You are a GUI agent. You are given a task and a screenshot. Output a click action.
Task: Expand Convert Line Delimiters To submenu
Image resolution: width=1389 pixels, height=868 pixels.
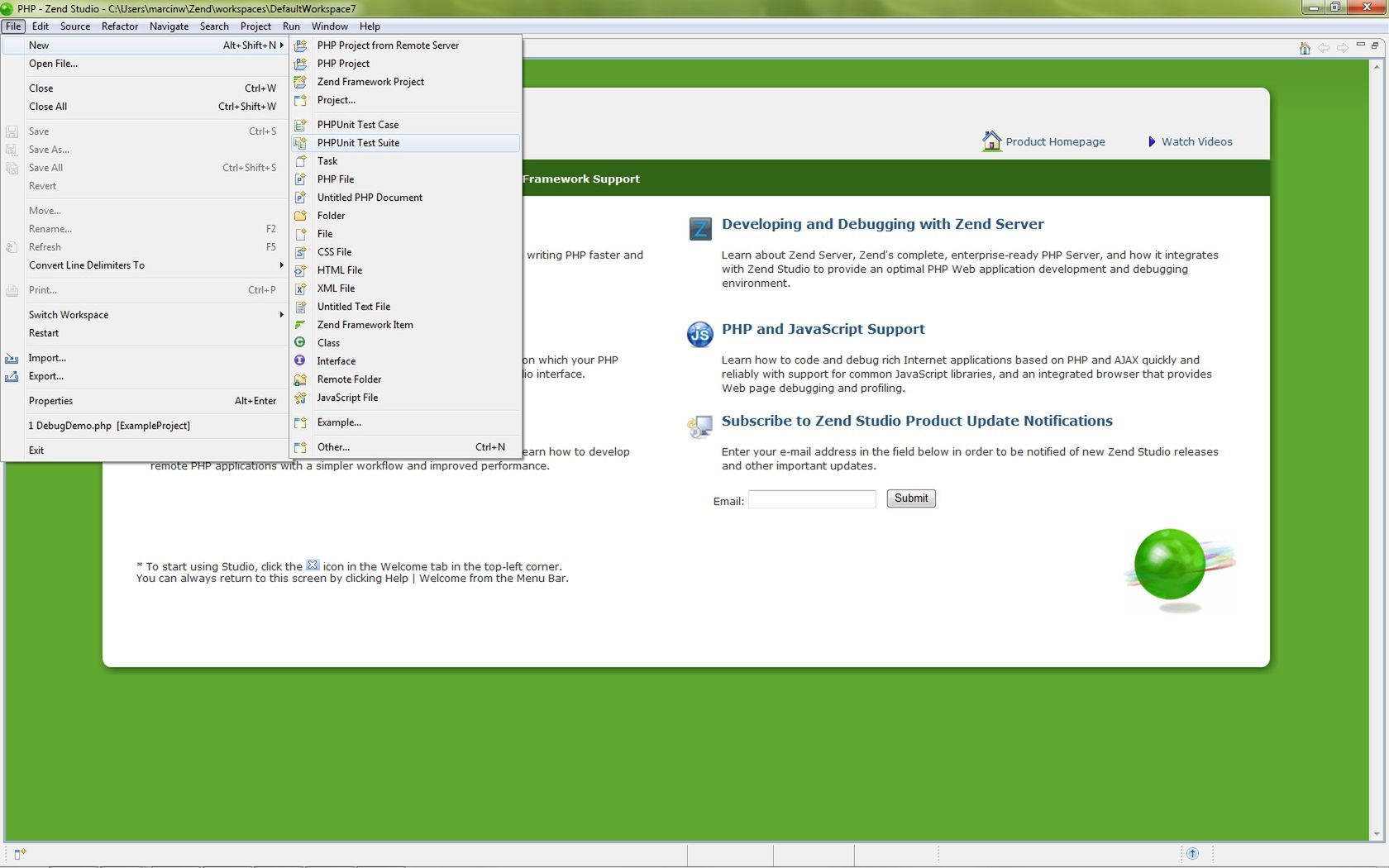282,265
